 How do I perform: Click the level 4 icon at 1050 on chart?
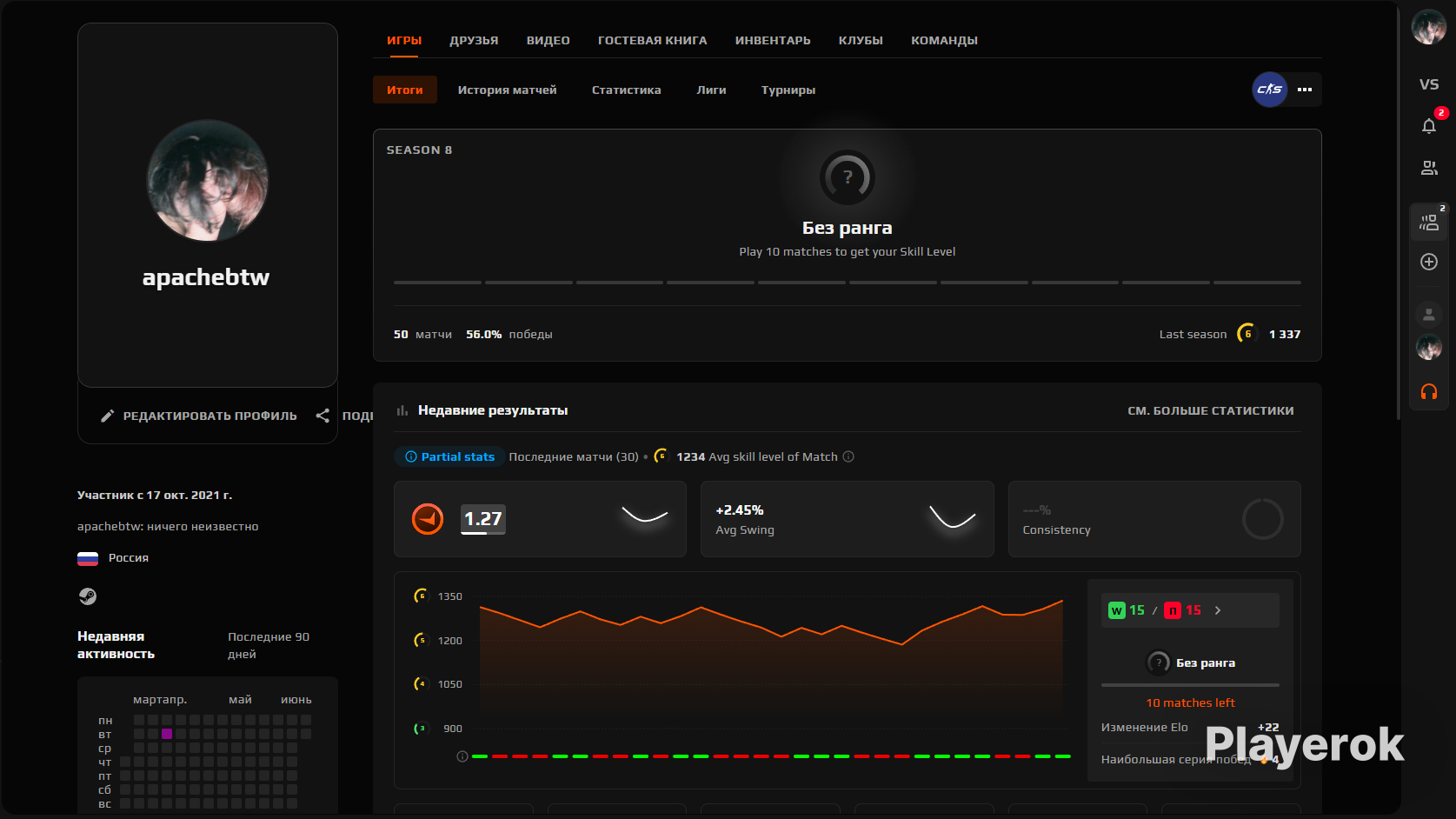[x=421, y=684]
